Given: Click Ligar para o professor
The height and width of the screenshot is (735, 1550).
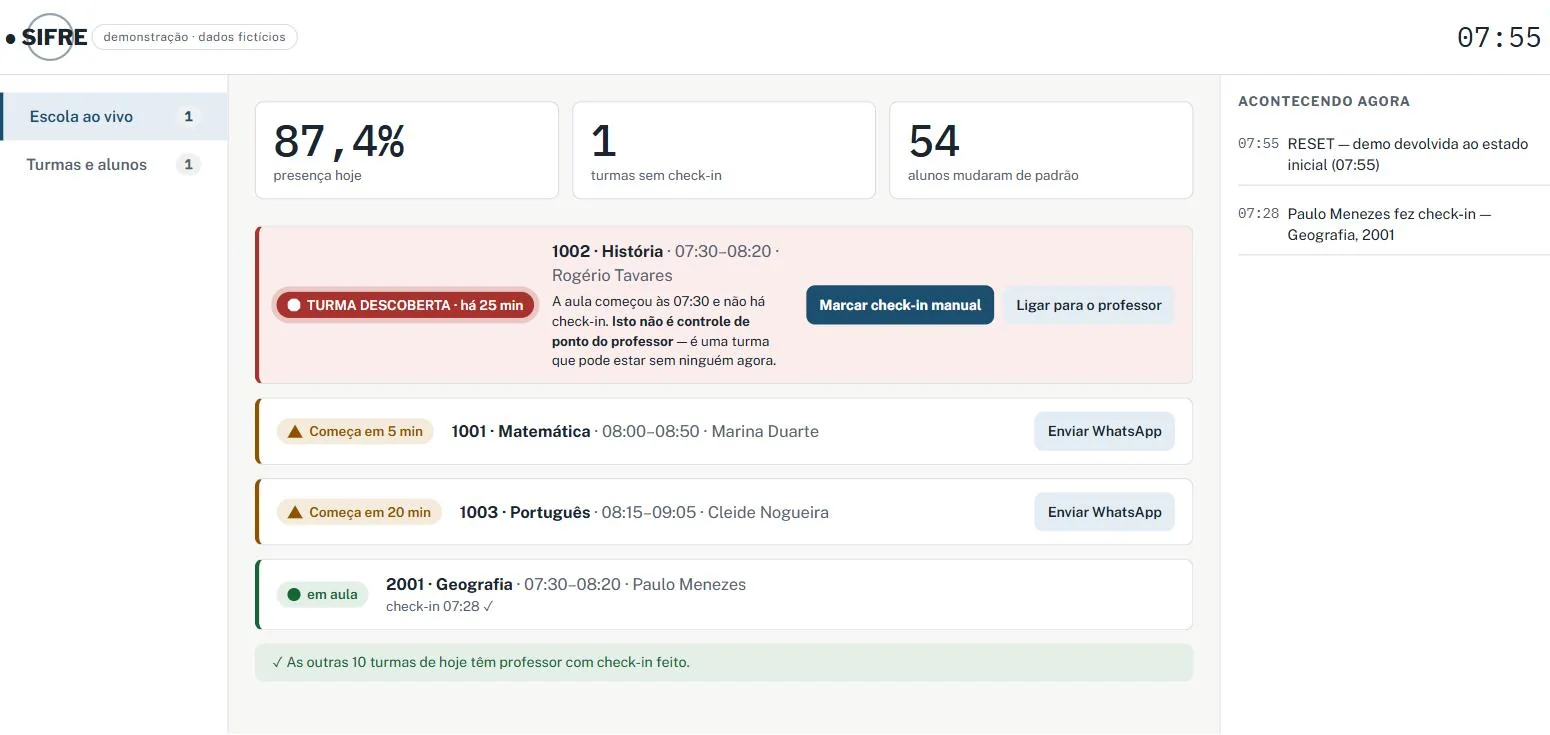Looking at the screenshot, I should coord(1089,305).
